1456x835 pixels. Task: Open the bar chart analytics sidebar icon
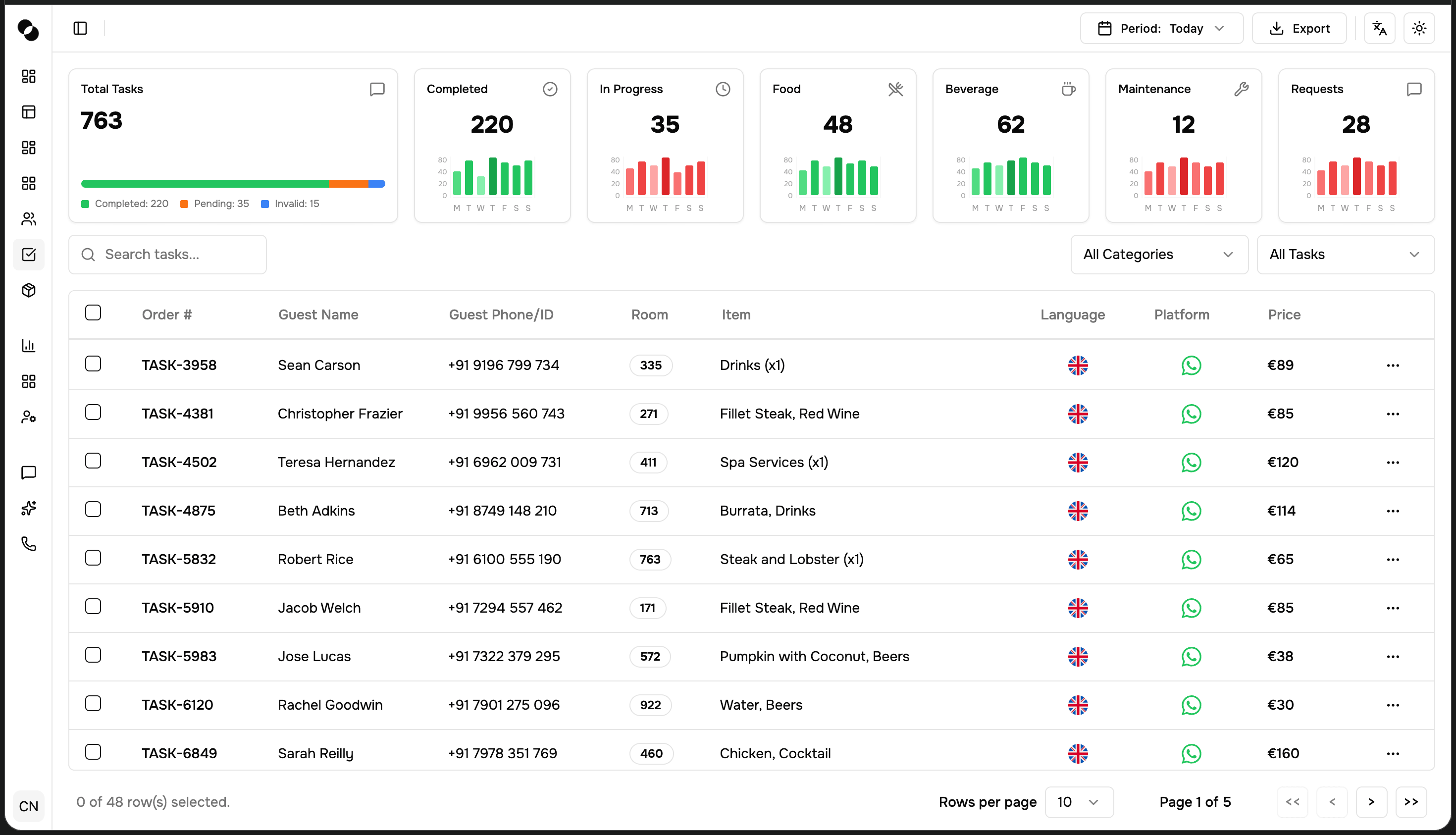pyautogui.click(x=29, y=345)
